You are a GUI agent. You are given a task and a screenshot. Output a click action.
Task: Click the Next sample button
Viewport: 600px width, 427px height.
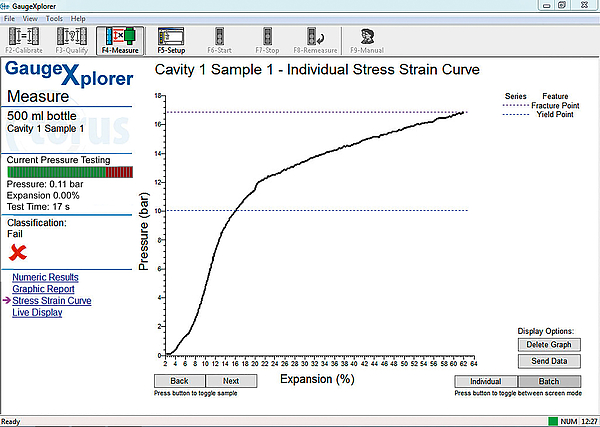click(230, 381)
